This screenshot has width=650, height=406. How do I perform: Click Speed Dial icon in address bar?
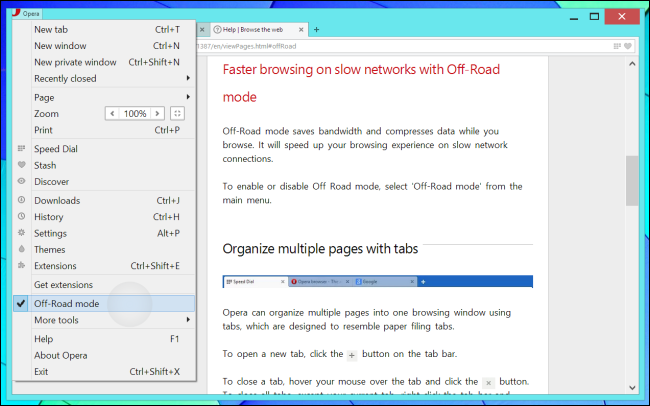click(x=617, y=46)
